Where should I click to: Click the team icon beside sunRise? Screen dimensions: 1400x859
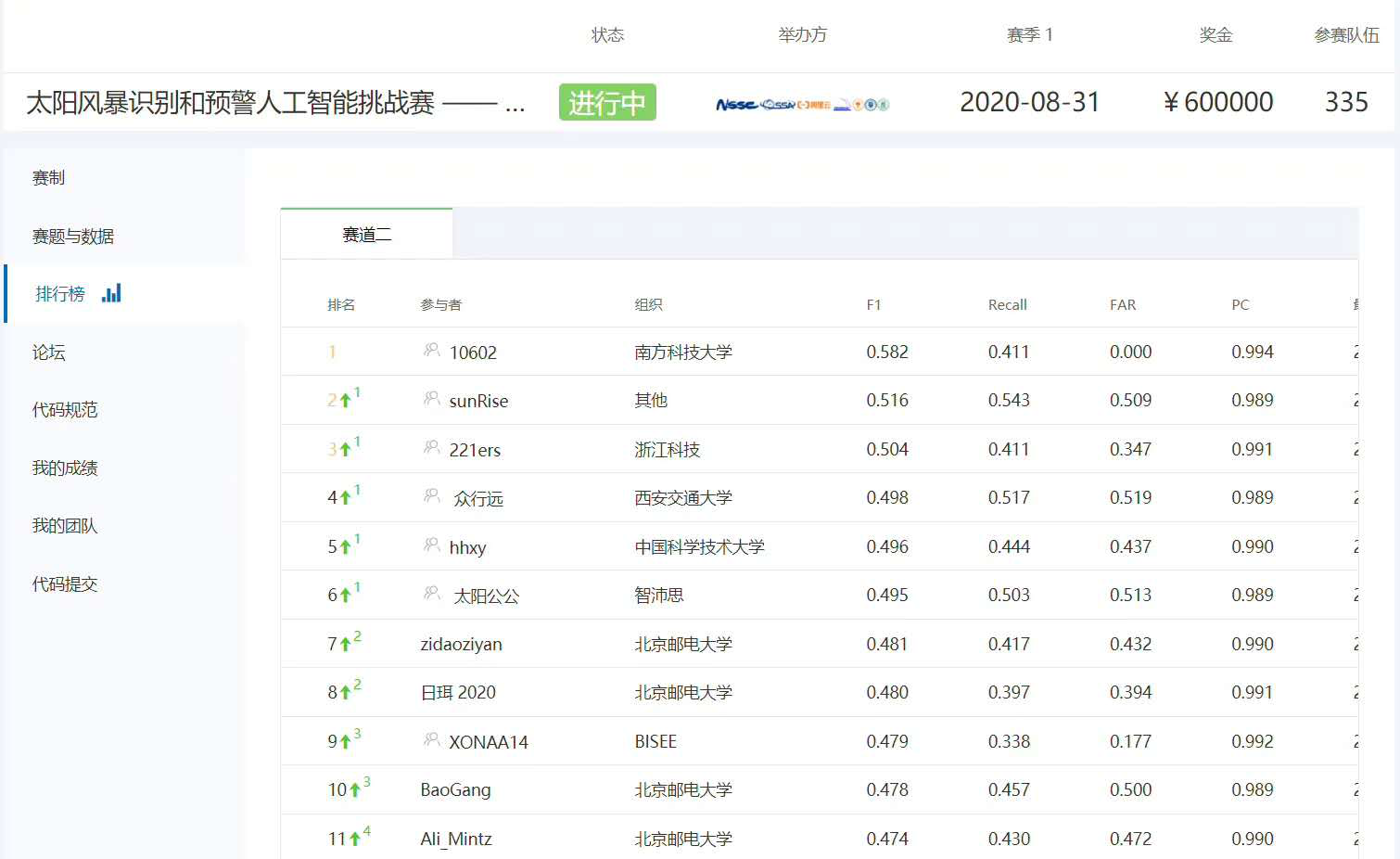click(431, 399)
